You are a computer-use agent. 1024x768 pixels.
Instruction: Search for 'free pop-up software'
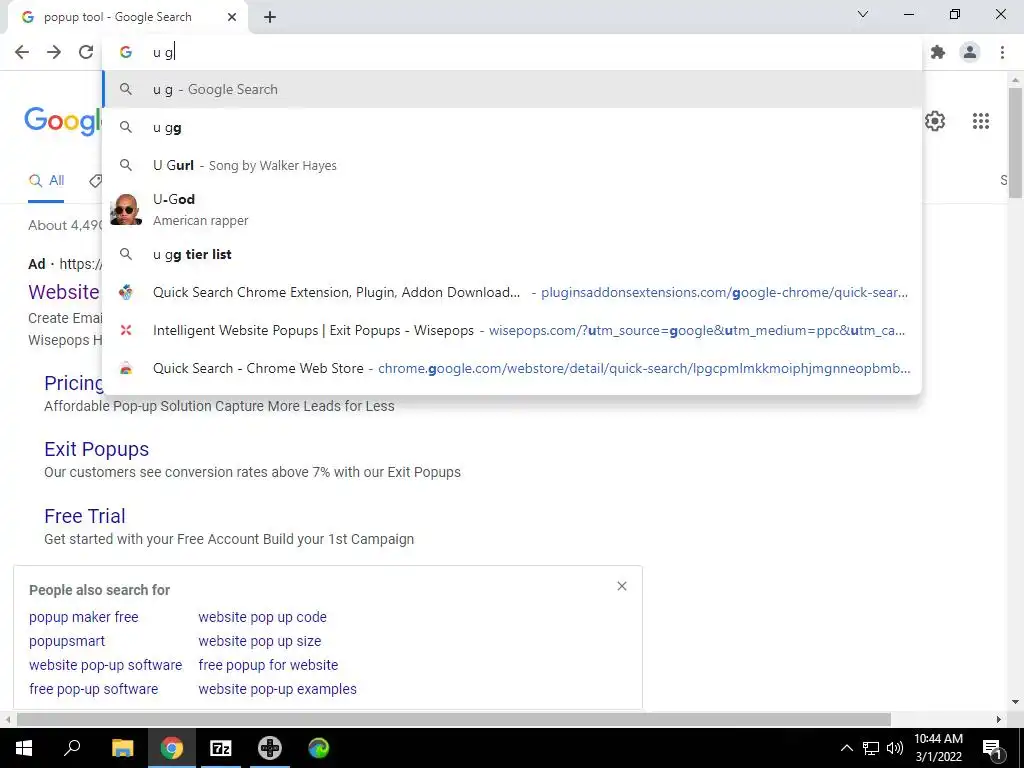coord(93,689)
